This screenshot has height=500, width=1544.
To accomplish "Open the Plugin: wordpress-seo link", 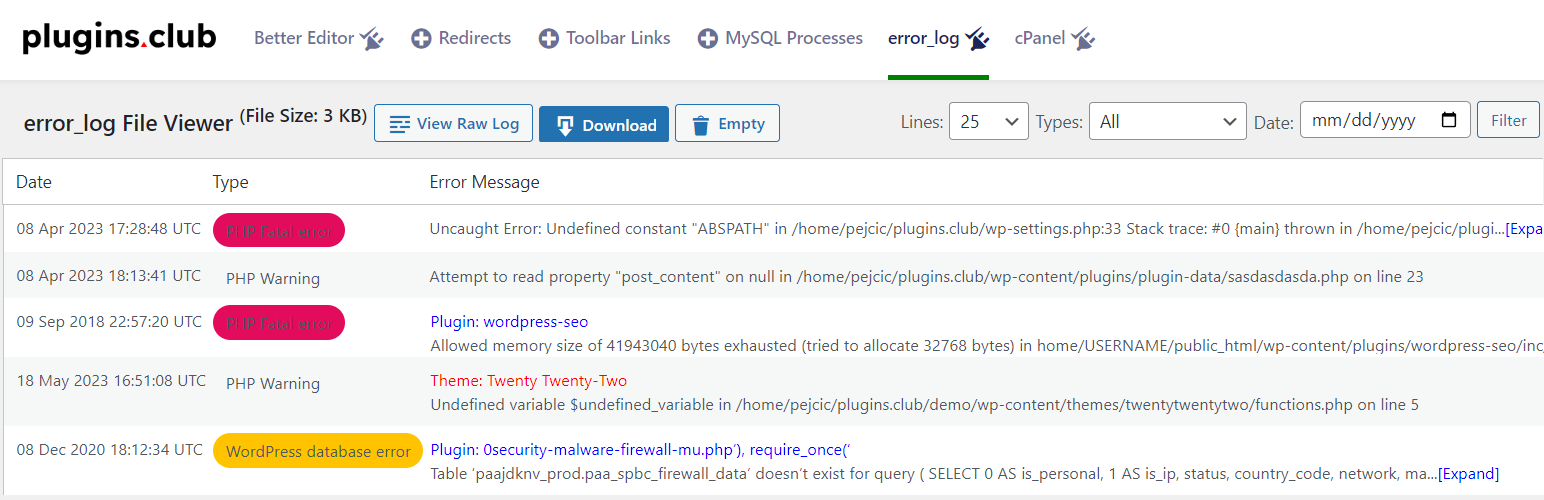I will (x=509, y=322).
